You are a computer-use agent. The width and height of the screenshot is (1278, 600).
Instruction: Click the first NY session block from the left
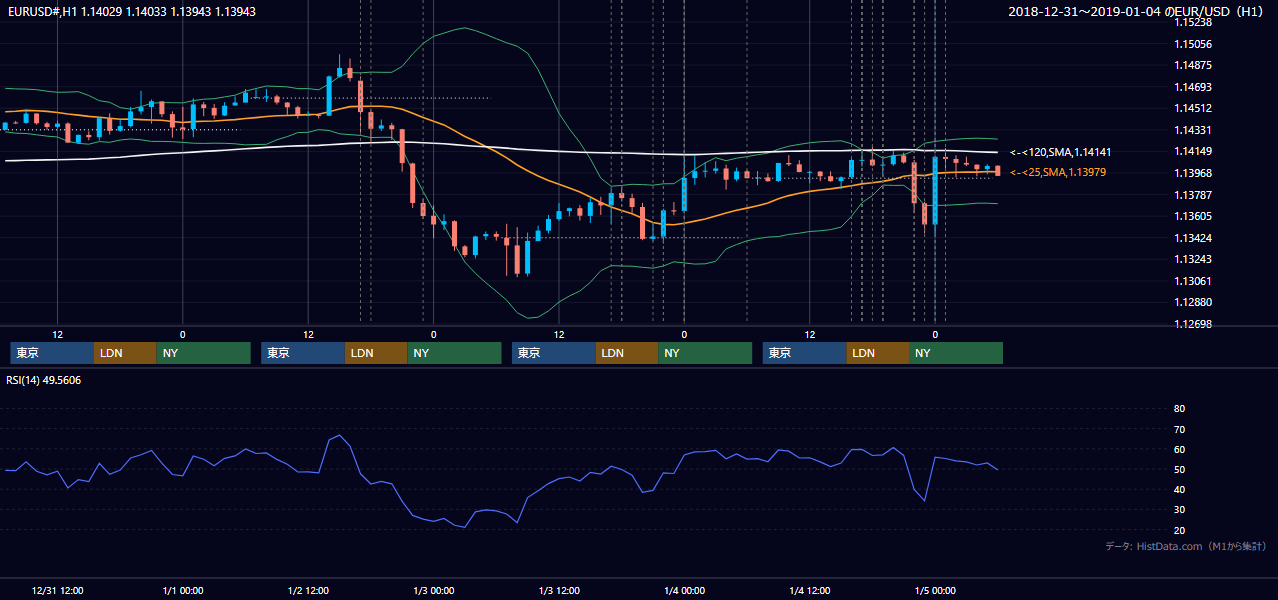click(203, 353)
